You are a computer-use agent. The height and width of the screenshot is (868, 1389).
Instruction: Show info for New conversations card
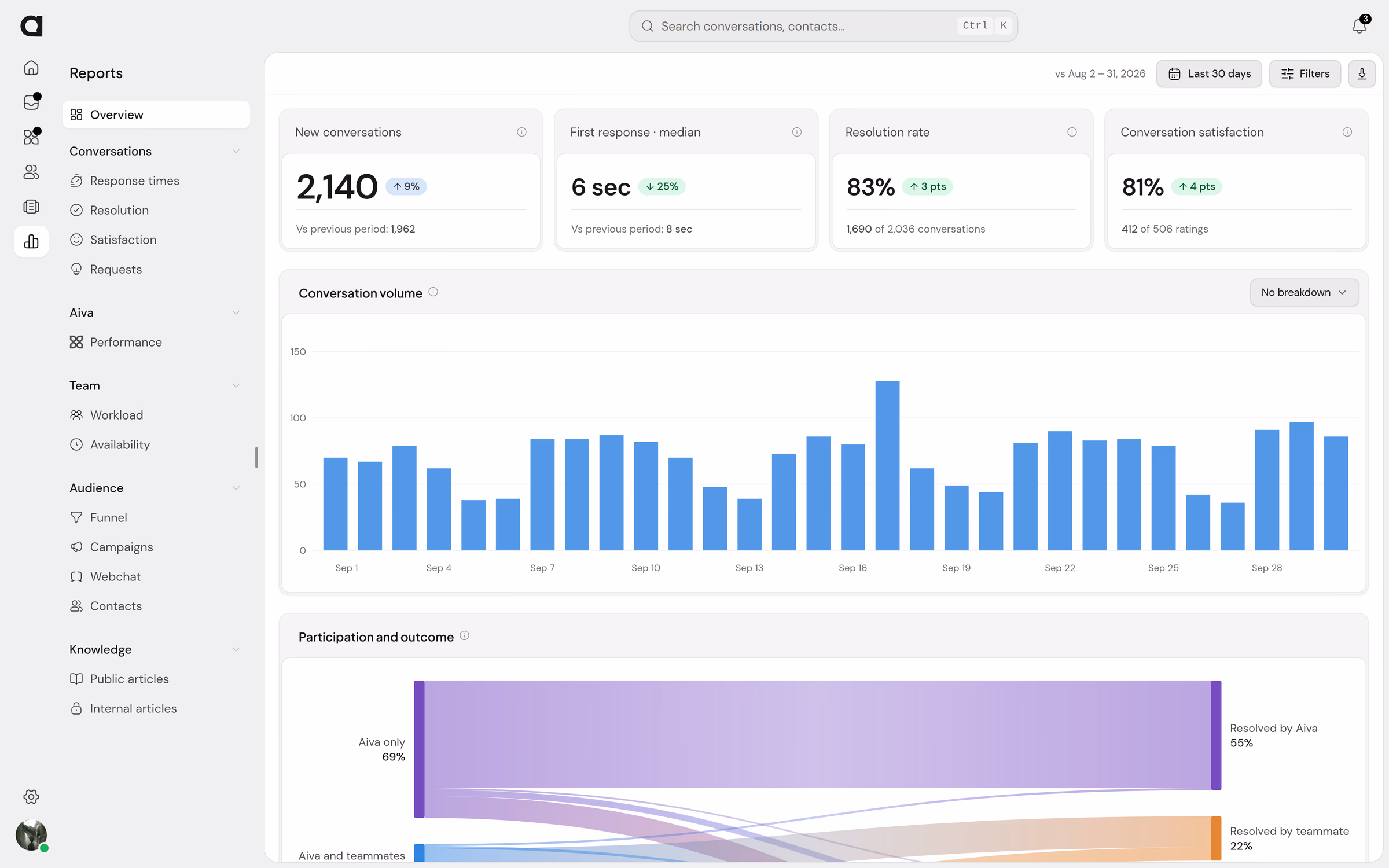click(x=521, y=132)
